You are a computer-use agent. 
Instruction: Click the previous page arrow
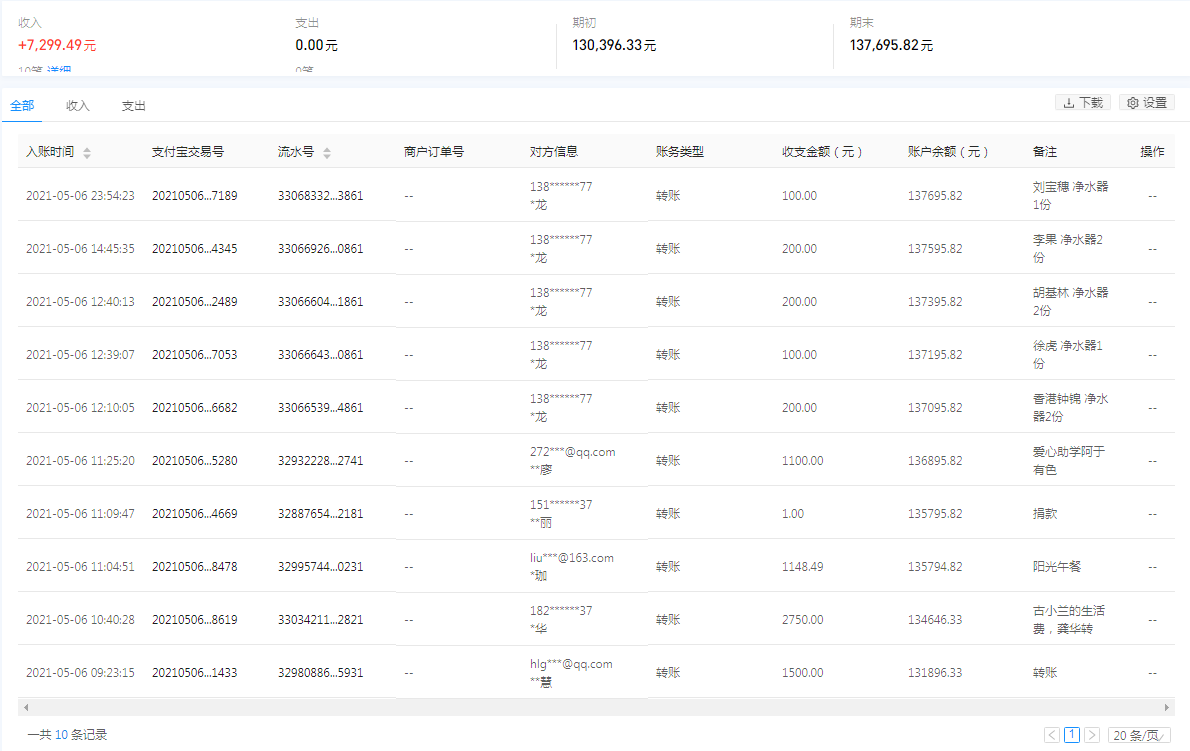click(x=1051, y=734)
